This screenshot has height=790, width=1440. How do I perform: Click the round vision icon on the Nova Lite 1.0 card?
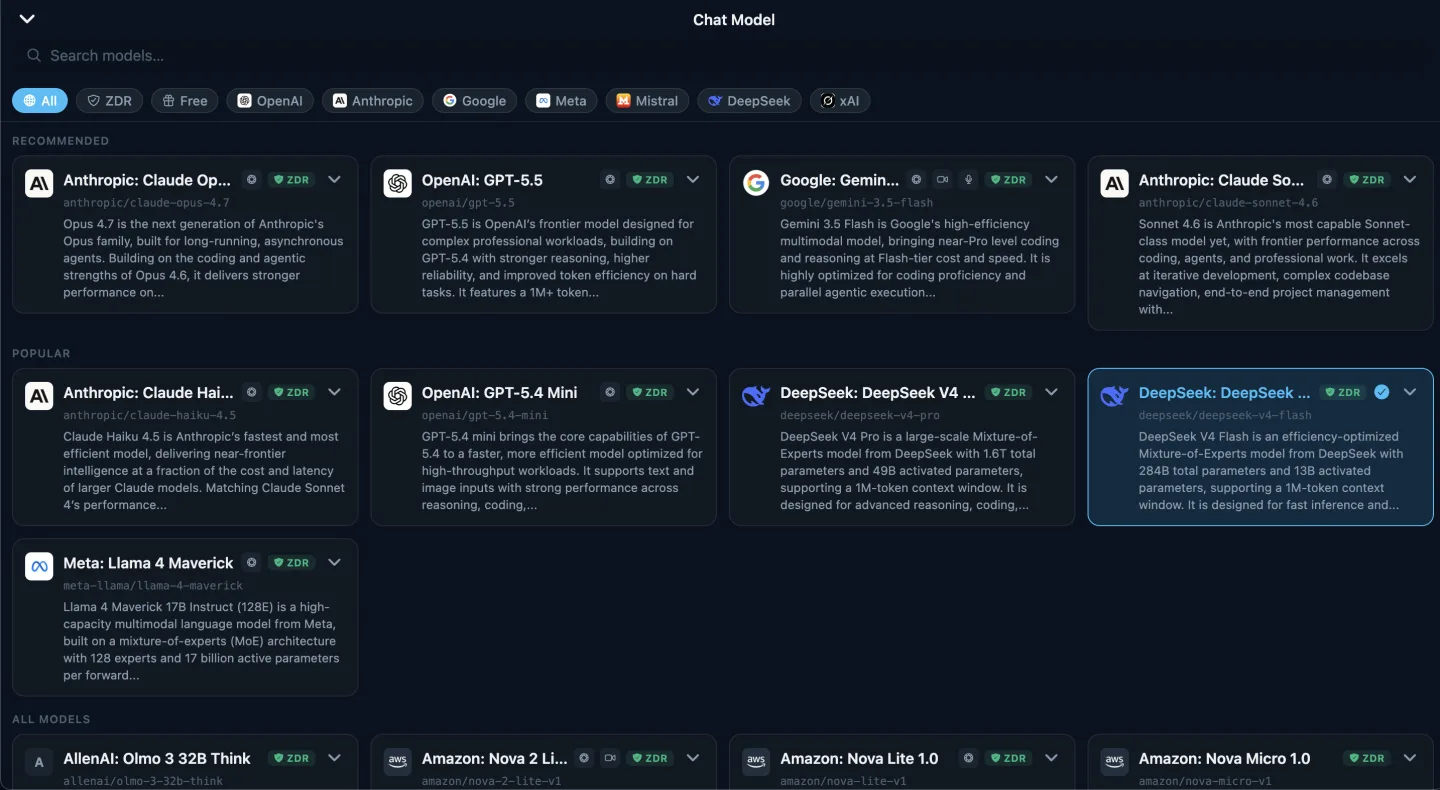pos(968,758)
